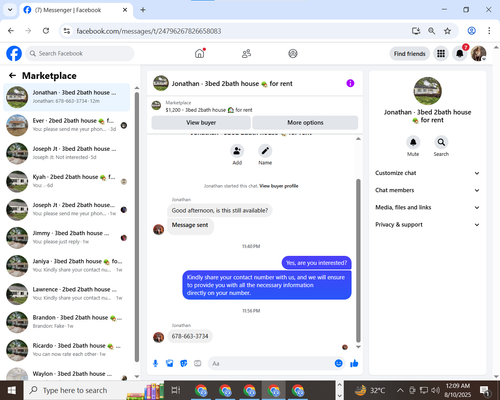Open the Windows notification center icon
The width and height of the screenshot is (500, 400).
[485, 390]
